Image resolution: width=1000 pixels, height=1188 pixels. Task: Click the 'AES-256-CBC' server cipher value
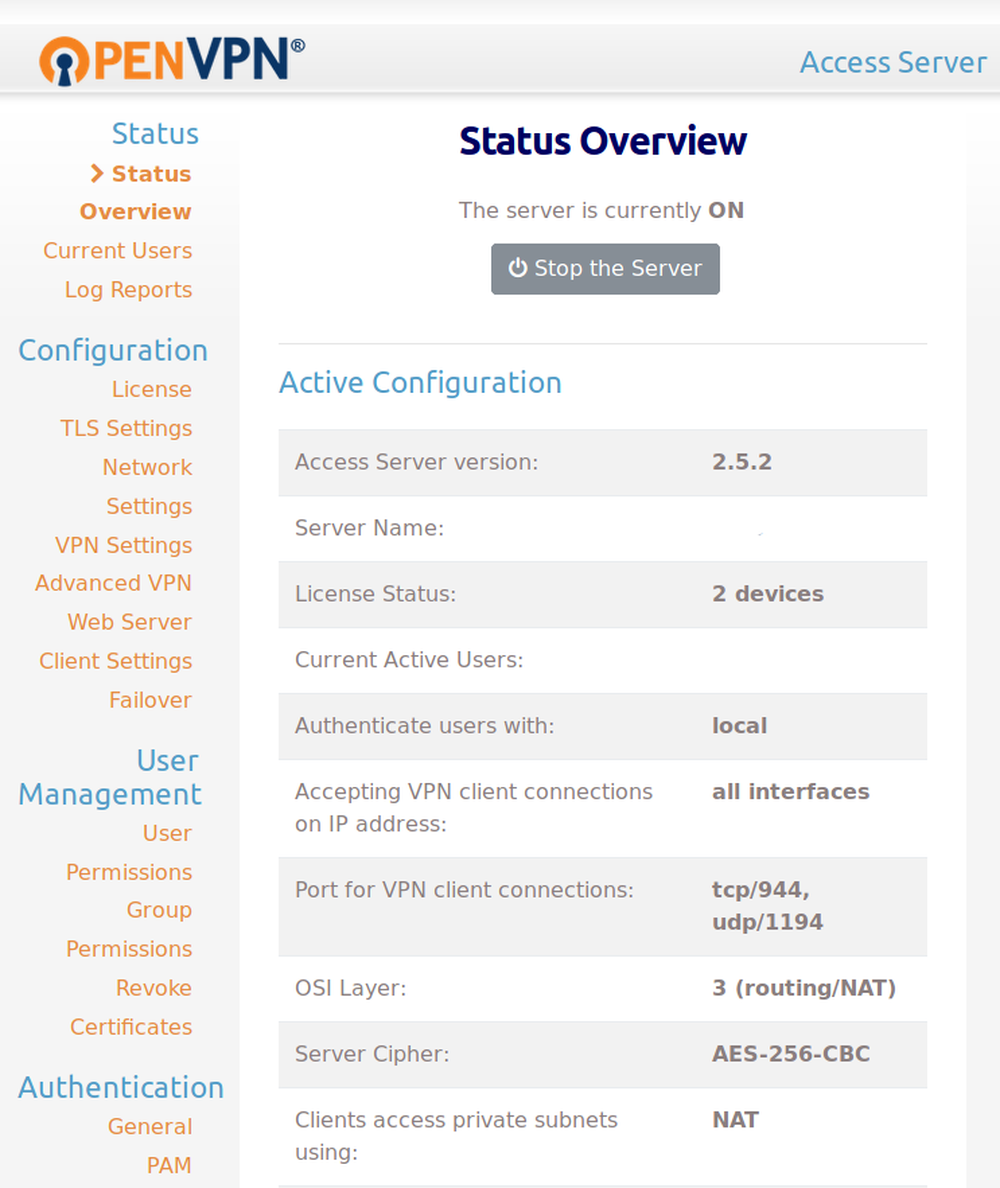pyautogui.click(x=791, y=1054)
